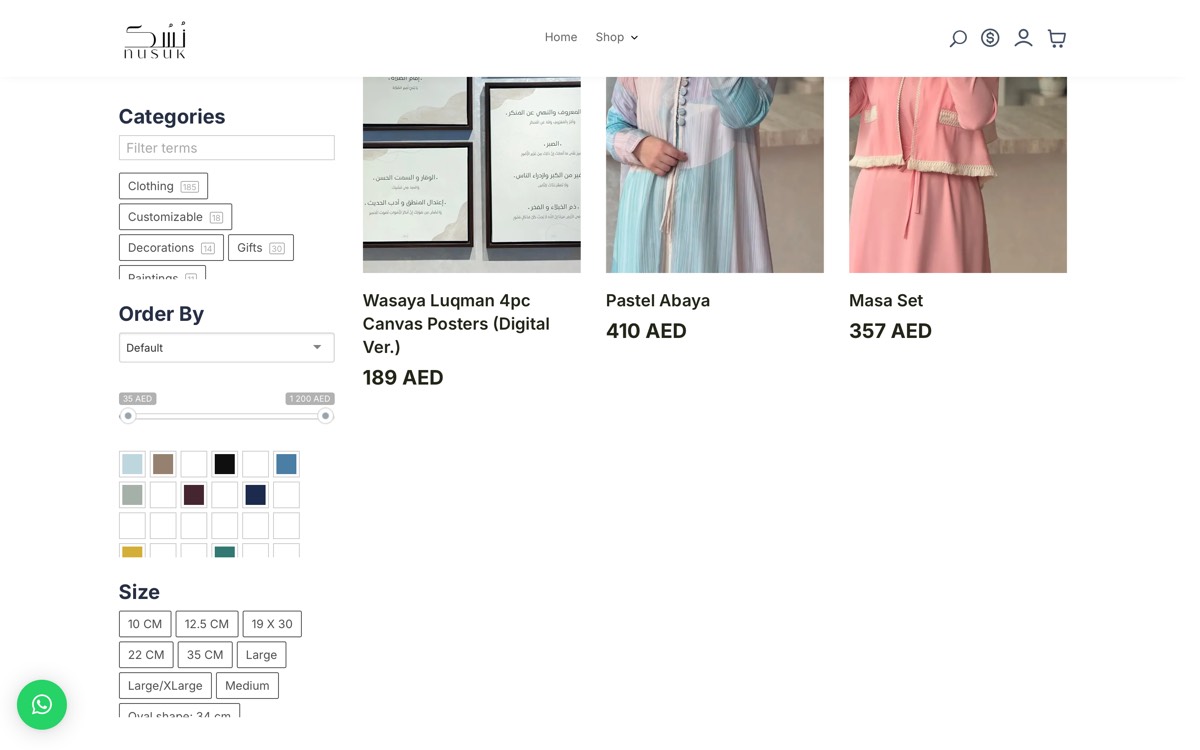This screenshot has width=1200, height=750.
Task: Toggle the Decorations category filter
Action: [x=171, y=248]
